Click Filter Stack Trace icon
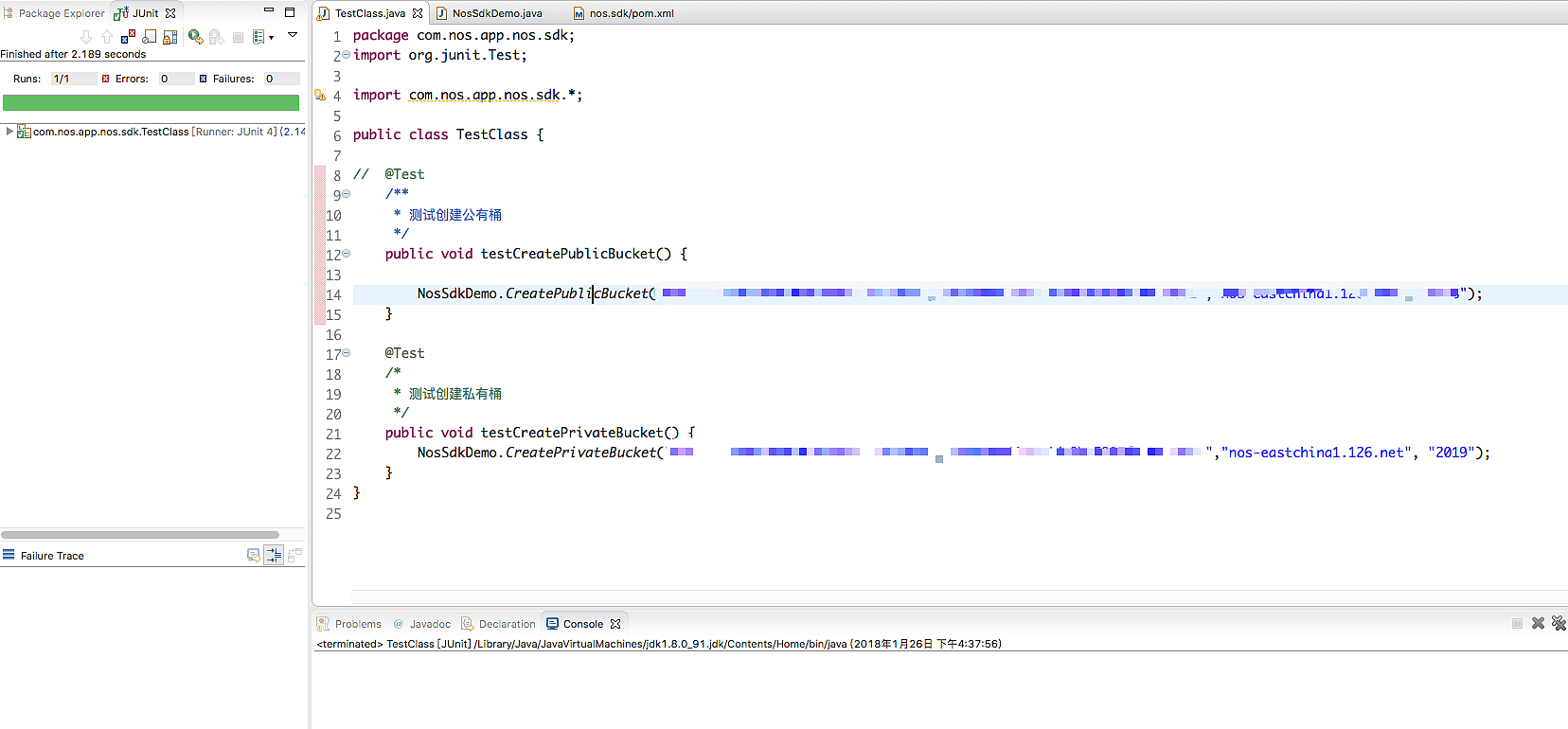This screenshot has height=729, width=1568. click(x=274, y=556)
